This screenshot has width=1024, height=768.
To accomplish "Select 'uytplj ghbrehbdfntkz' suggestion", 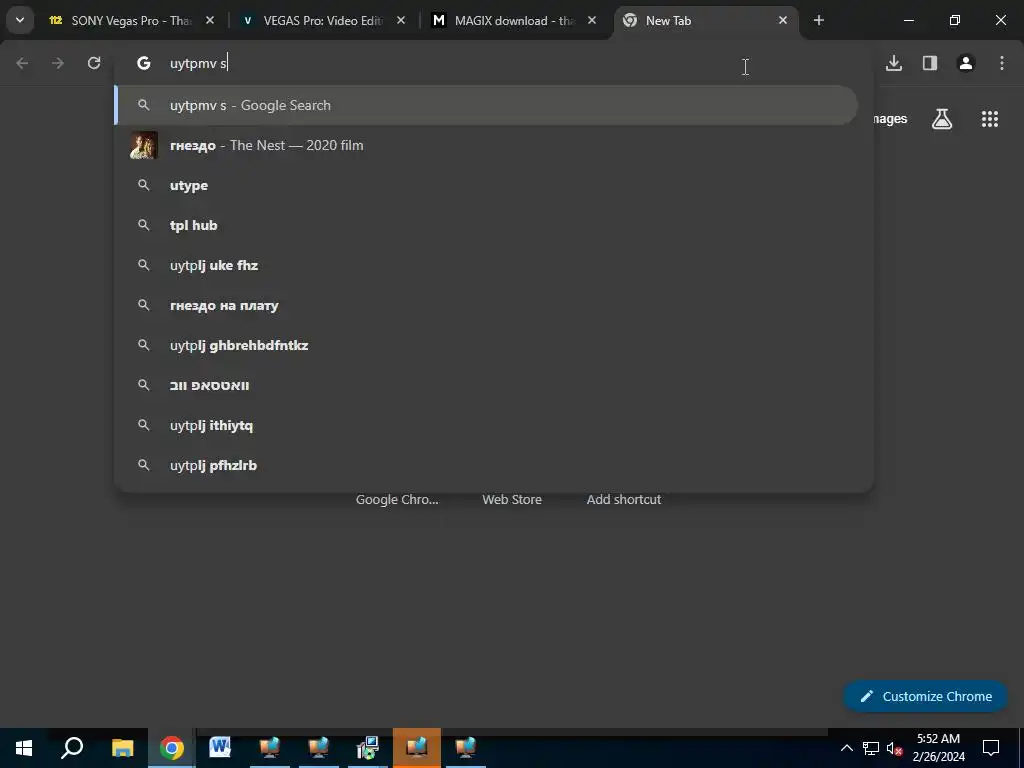I will coord(486,345).
